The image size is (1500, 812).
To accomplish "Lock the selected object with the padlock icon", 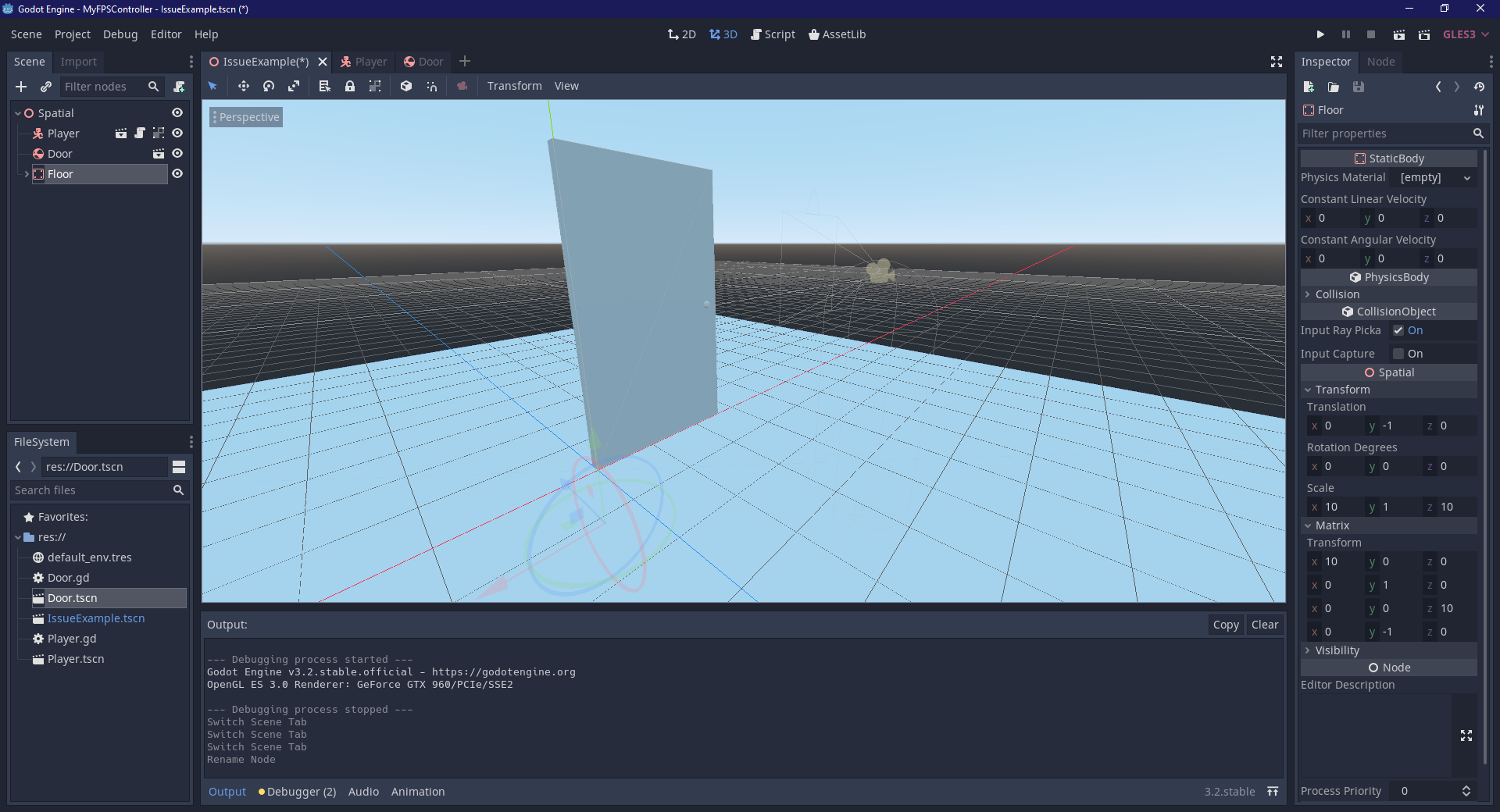I will tap(350, 86).
